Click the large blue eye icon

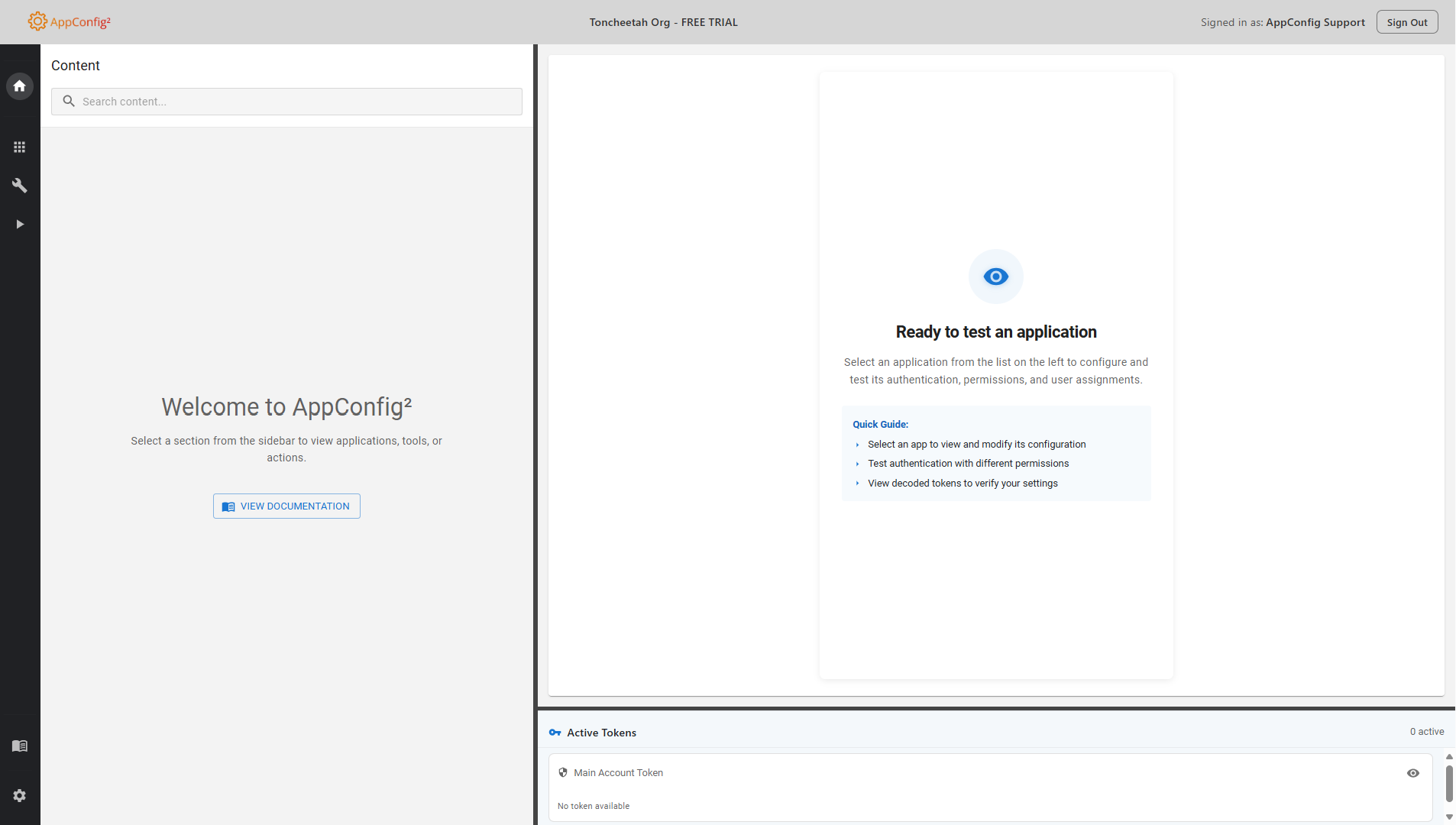click(x=996, y=277)
